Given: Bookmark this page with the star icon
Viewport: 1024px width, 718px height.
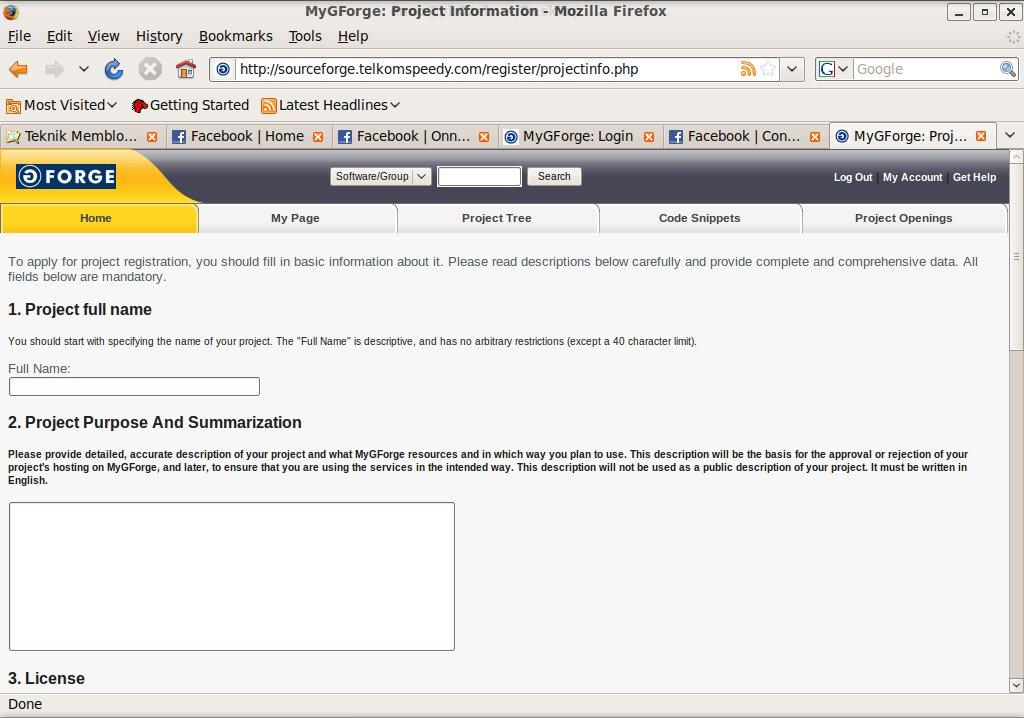Looking at the screenshot, I should [768, 69].
